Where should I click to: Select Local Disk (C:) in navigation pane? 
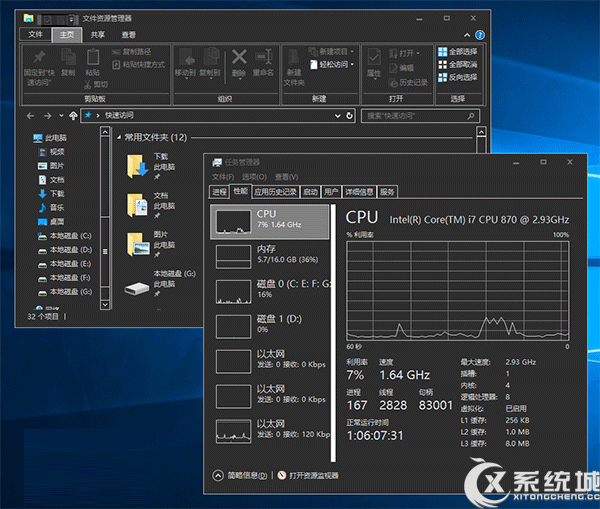click(65, 236)
